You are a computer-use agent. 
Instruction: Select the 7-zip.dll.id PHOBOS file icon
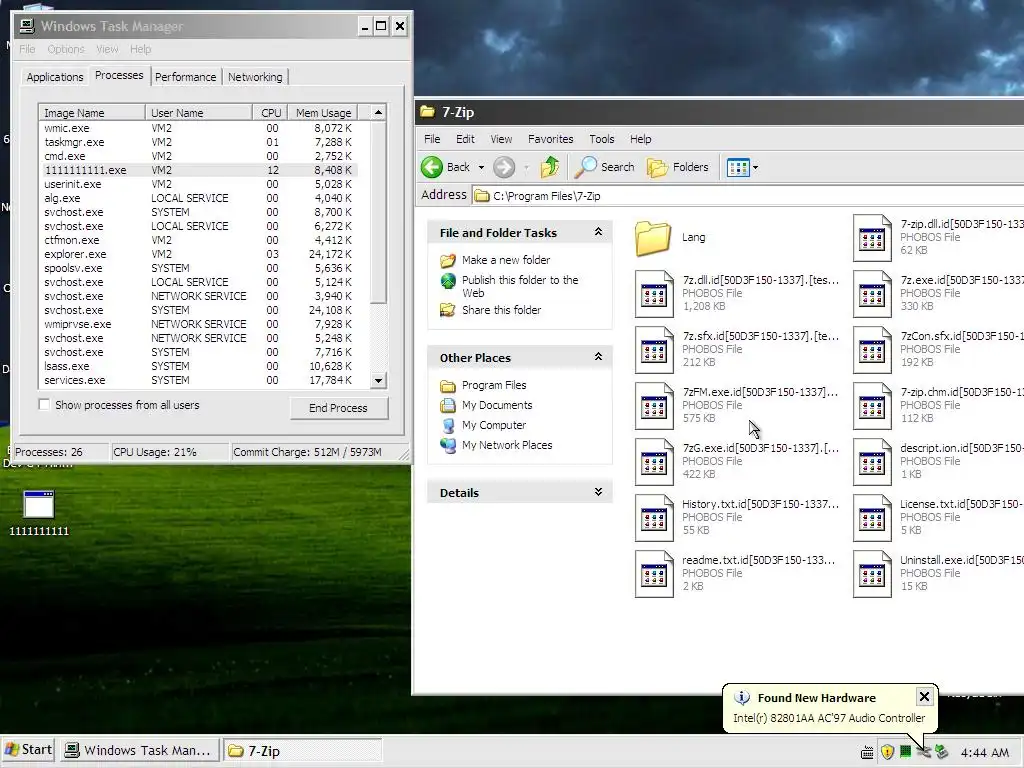pyautogui.click(x=872, y=238)
